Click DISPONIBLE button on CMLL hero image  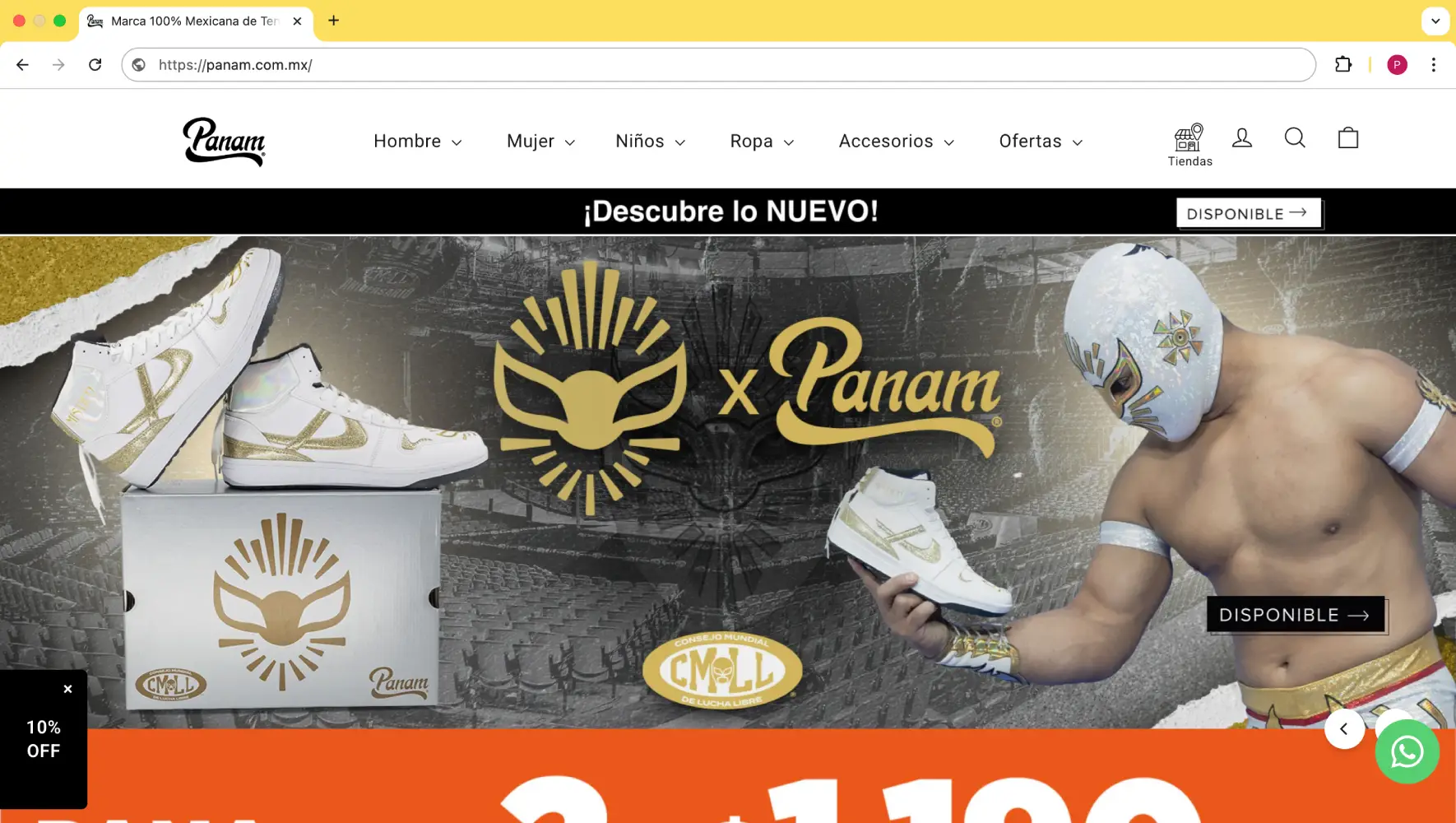click(1296, 615)
